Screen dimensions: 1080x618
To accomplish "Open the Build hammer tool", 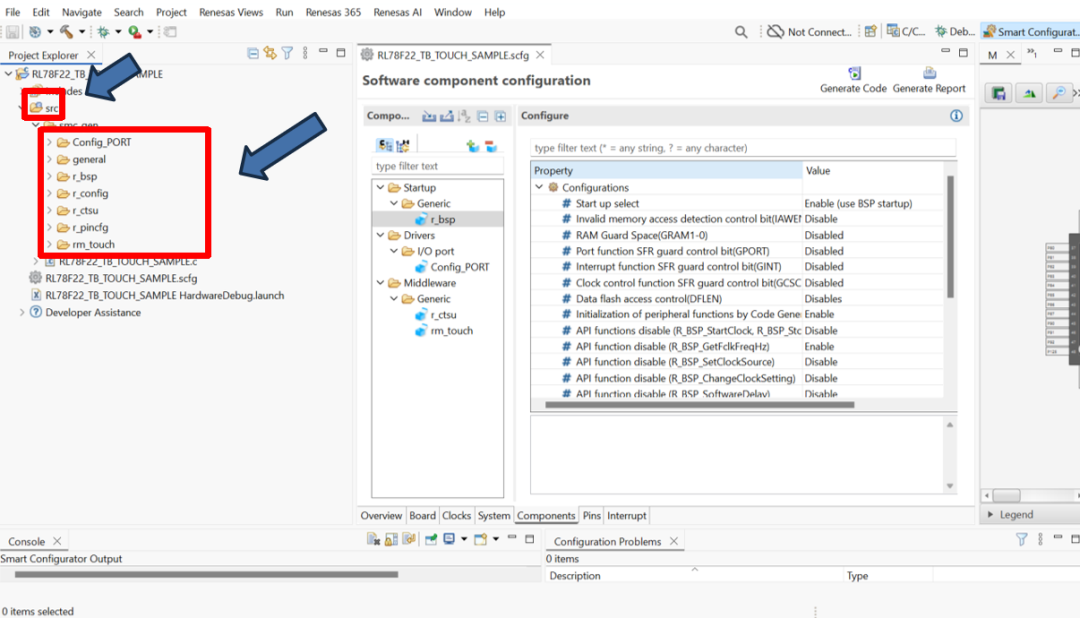I will [x=66, y=32].
